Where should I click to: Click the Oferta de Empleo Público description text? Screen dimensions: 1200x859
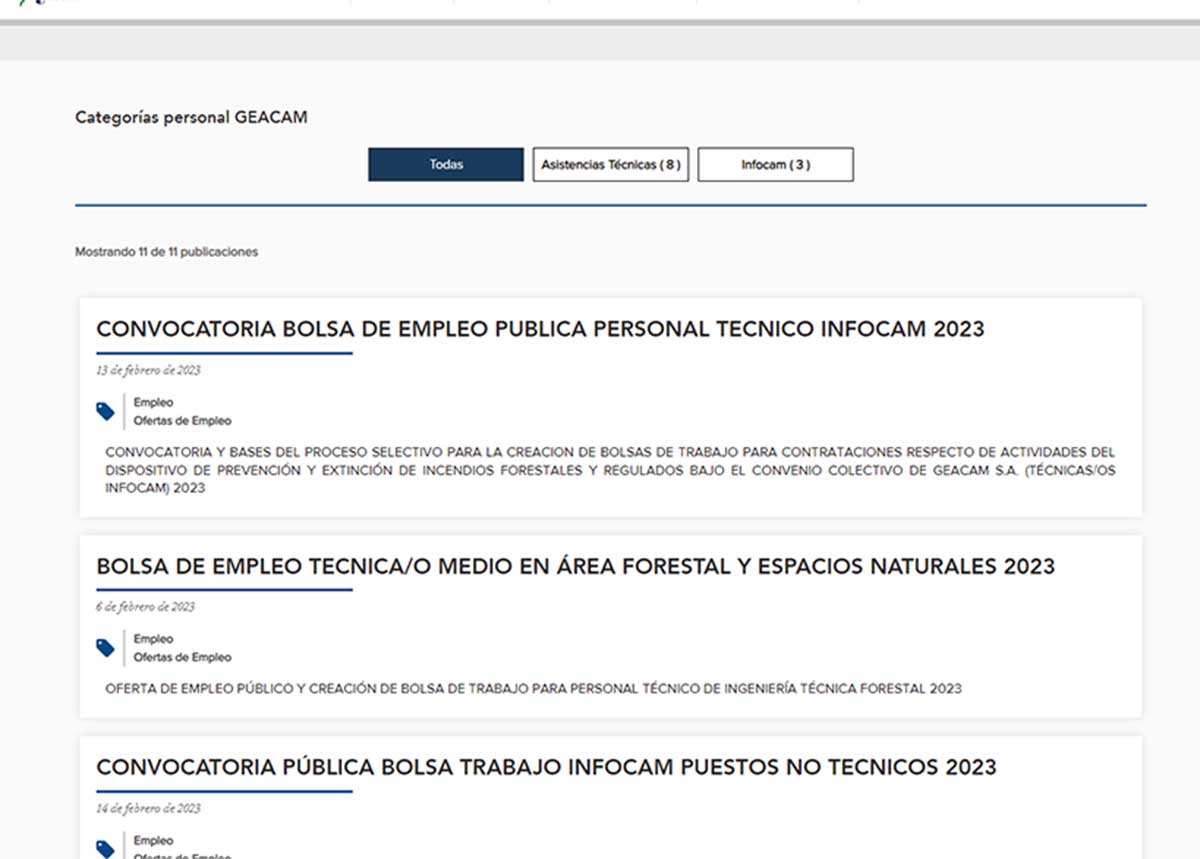tap(533, 689)
